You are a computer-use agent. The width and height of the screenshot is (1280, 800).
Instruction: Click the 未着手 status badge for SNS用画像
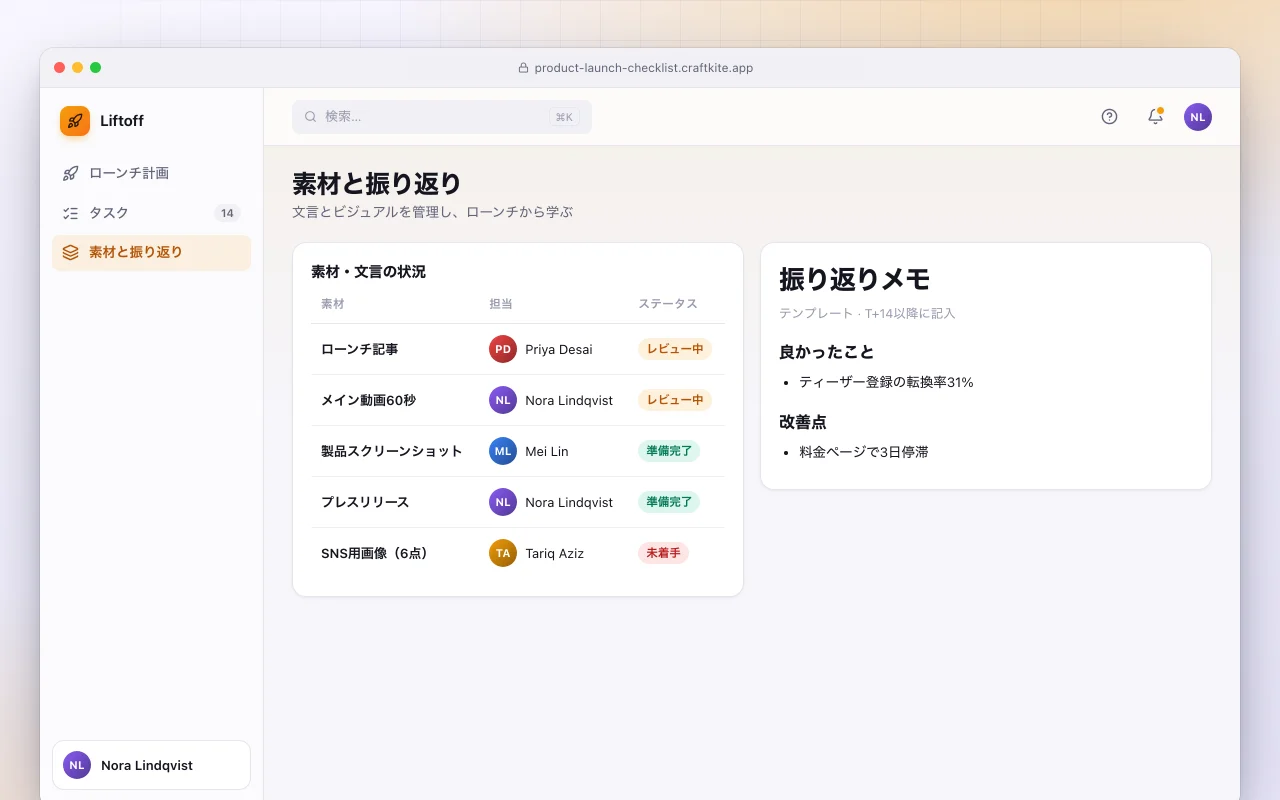click(663, 553)
